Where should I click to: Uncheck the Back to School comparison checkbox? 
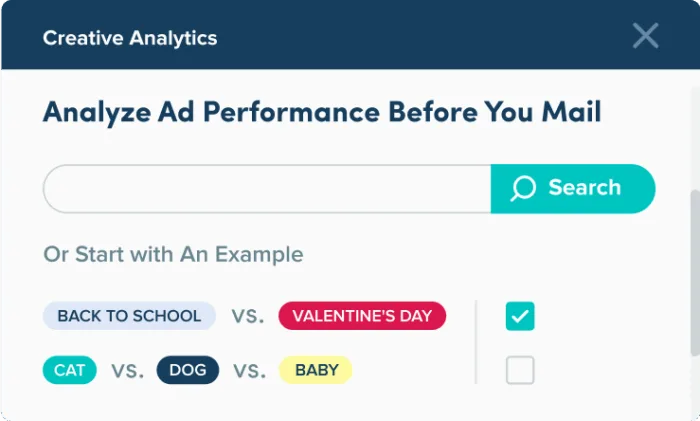(520, 316)
